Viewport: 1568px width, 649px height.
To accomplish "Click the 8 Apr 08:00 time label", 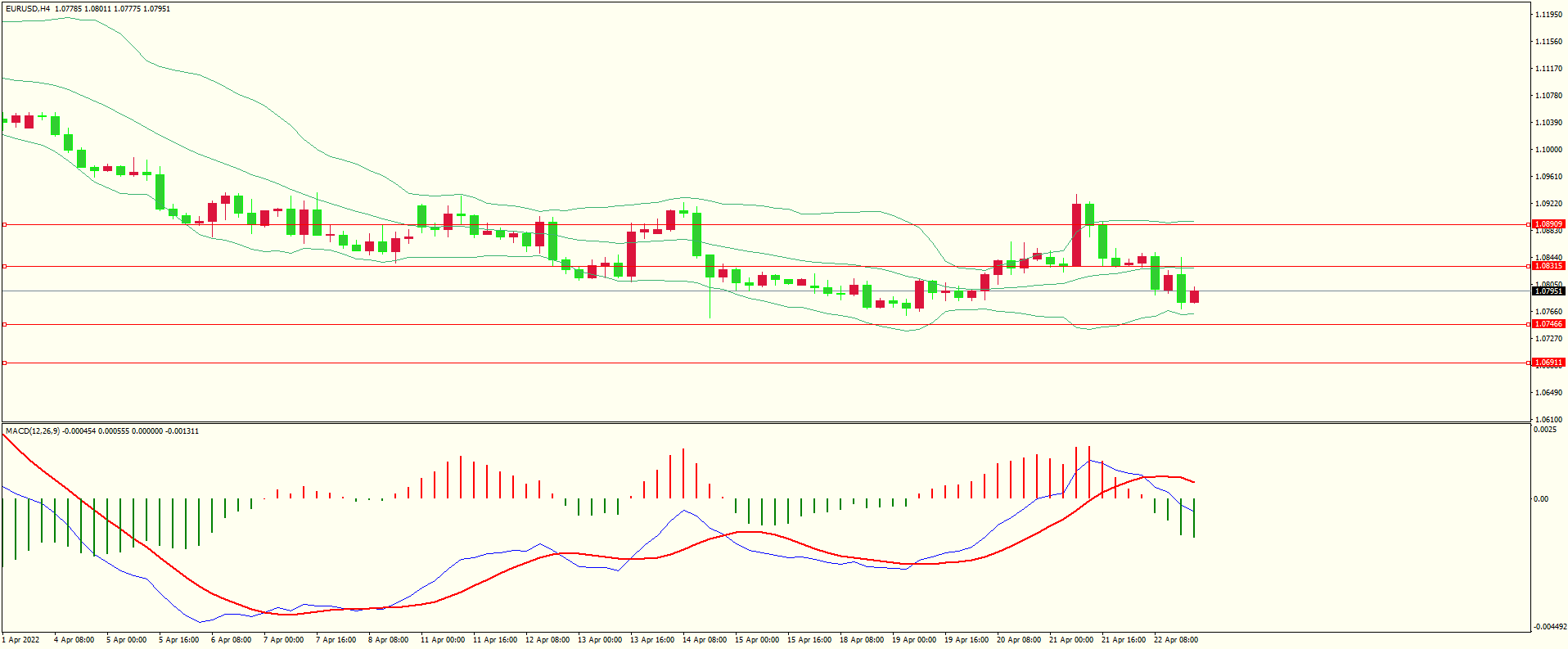I will click(x=388, y=640).
